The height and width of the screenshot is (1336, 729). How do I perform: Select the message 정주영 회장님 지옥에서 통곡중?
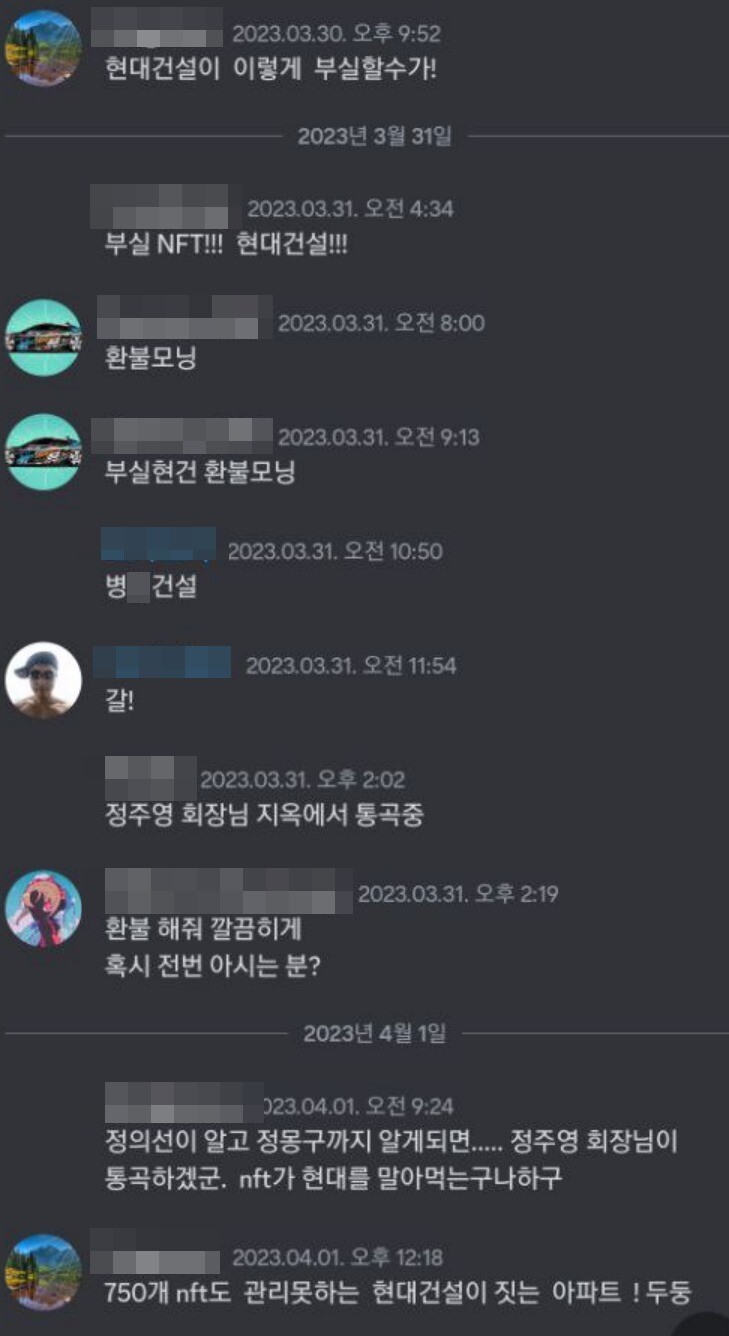[x=264, y=815]
